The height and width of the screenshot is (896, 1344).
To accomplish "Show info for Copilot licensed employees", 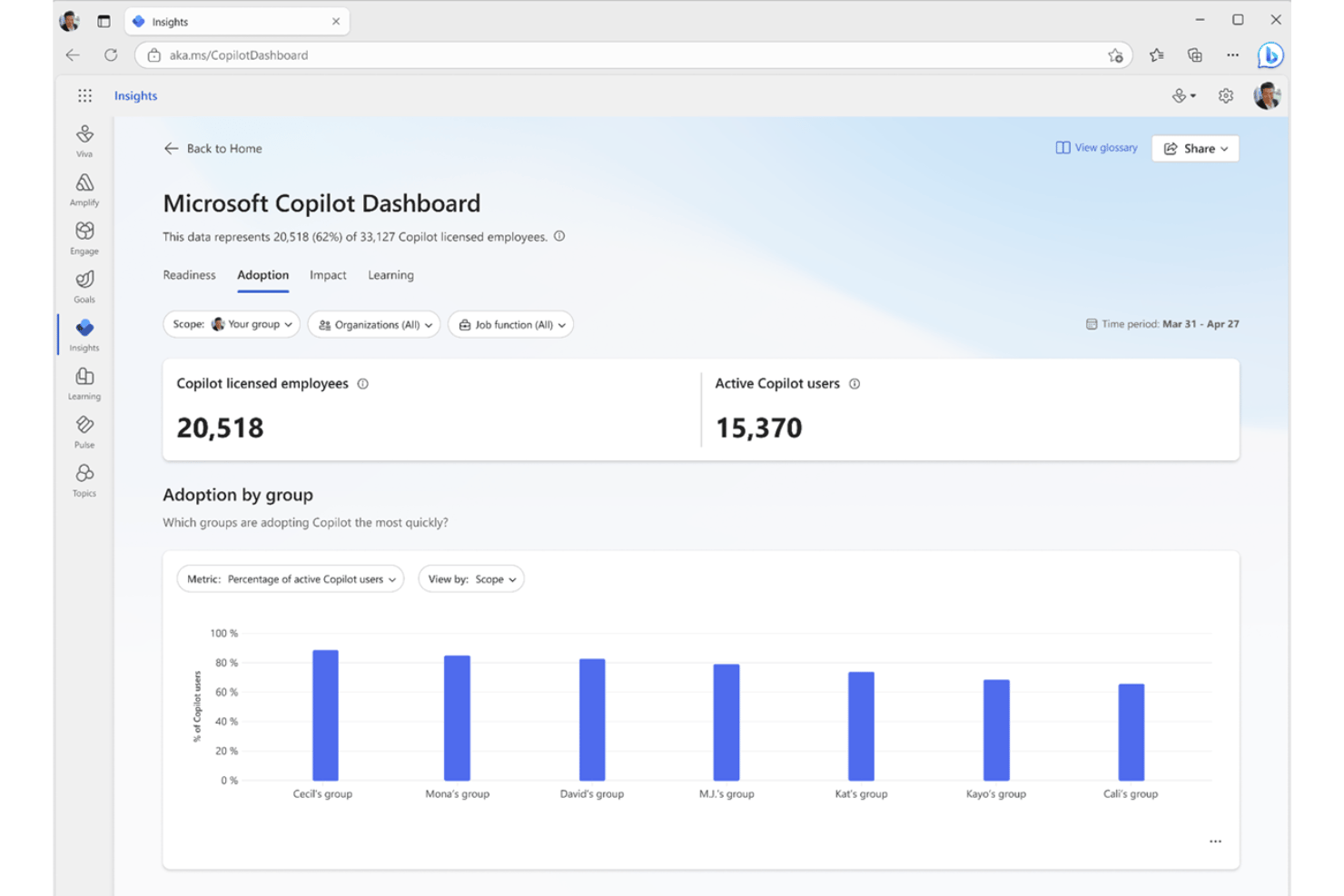I will (x=362, y=384).
